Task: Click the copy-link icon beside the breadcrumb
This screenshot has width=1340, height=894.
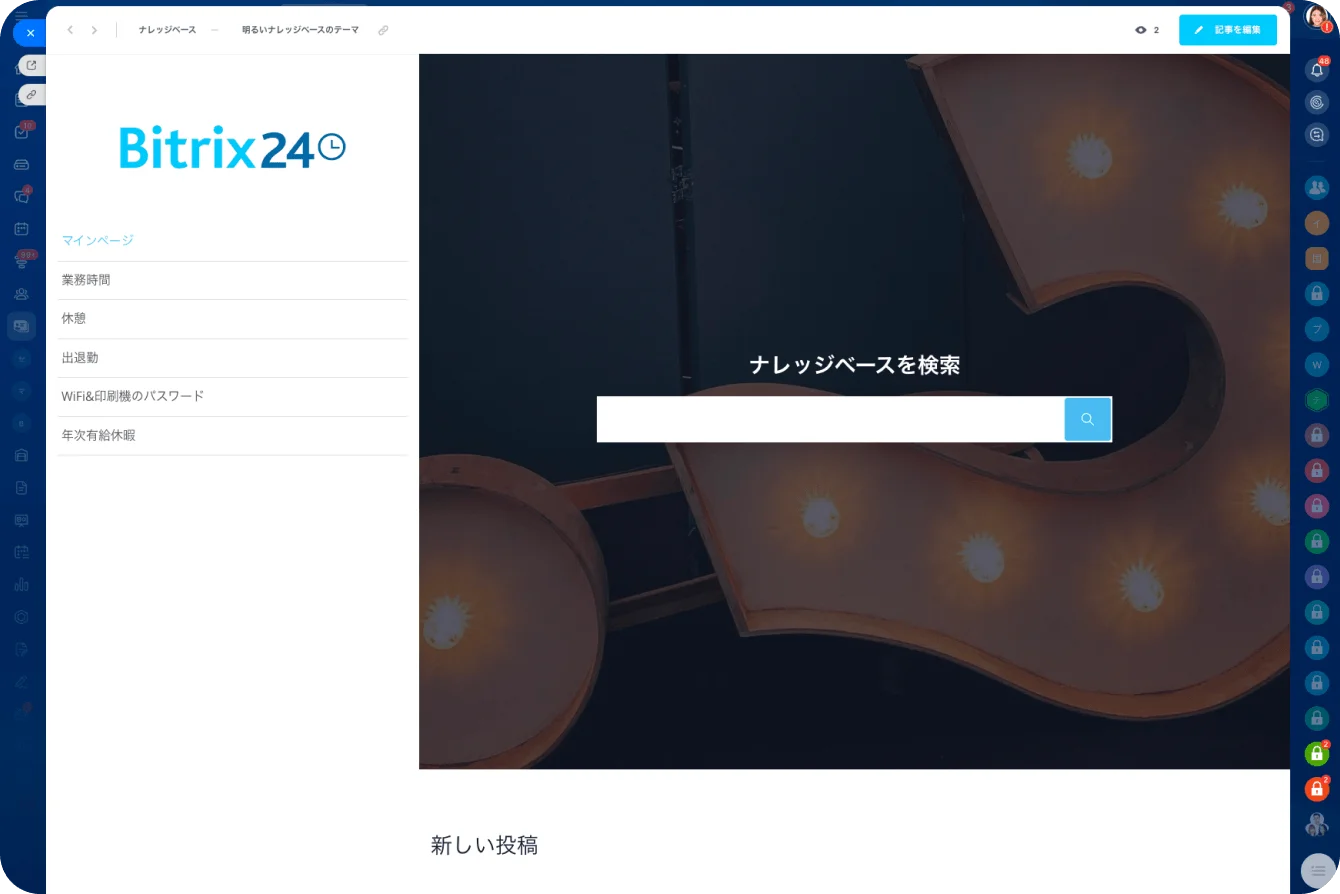Action: 383,30
